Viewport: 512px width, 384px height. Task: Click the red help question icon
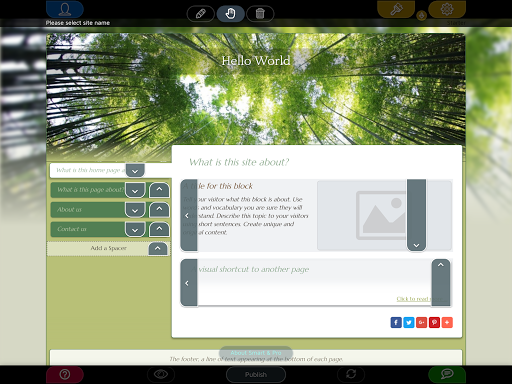[65, 374]
